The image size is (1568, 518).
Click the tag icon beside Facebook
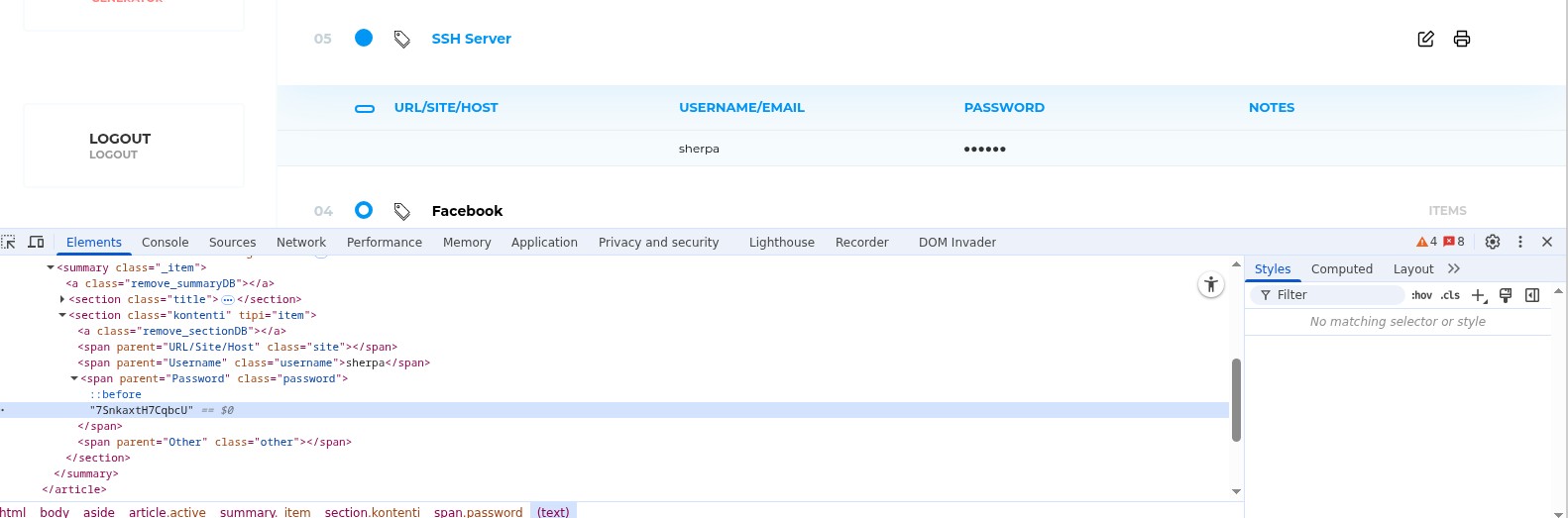pyautogui.click(x=401, y=211)
